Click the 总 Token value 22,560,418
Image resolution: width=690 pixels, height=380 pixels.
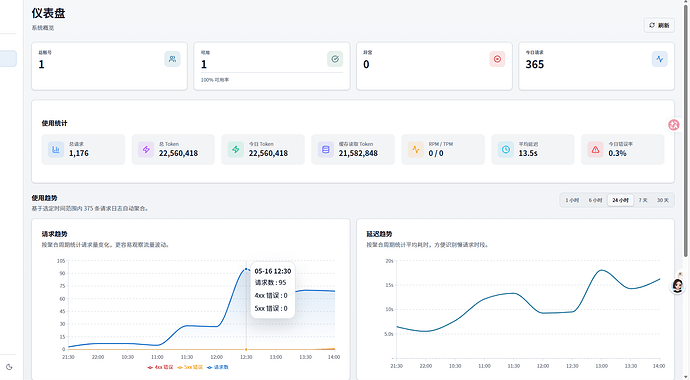coord(178,153)
